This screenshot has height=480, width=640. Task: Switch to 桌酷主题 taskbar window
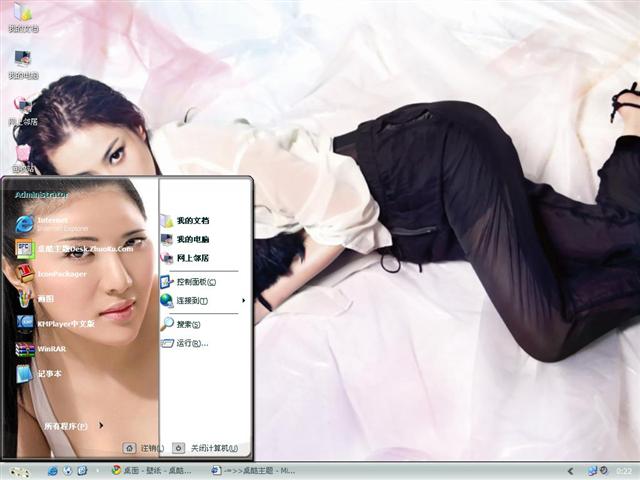[253, 471]
